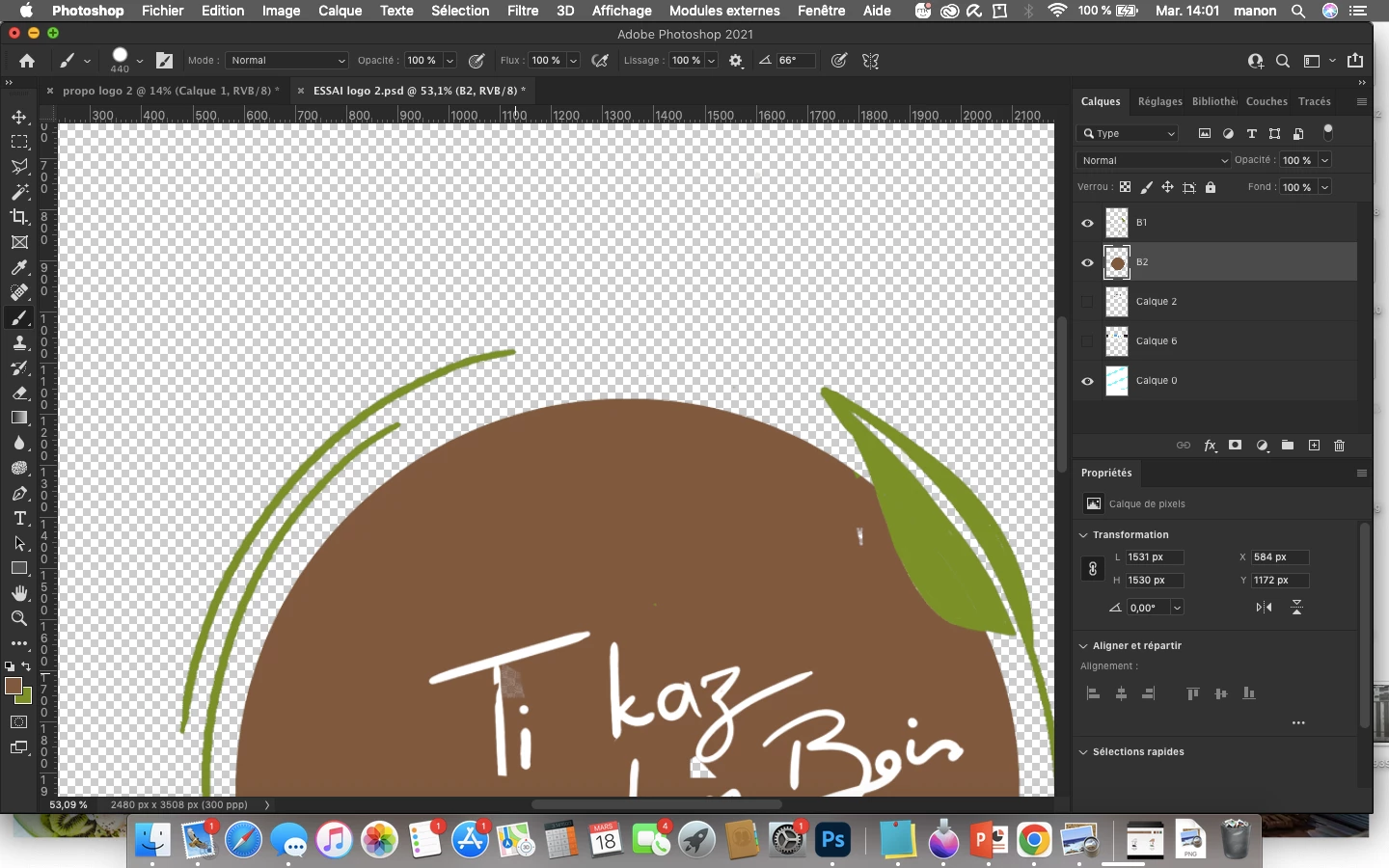Select the Eyedropper tool

click(x=19, y=267)
